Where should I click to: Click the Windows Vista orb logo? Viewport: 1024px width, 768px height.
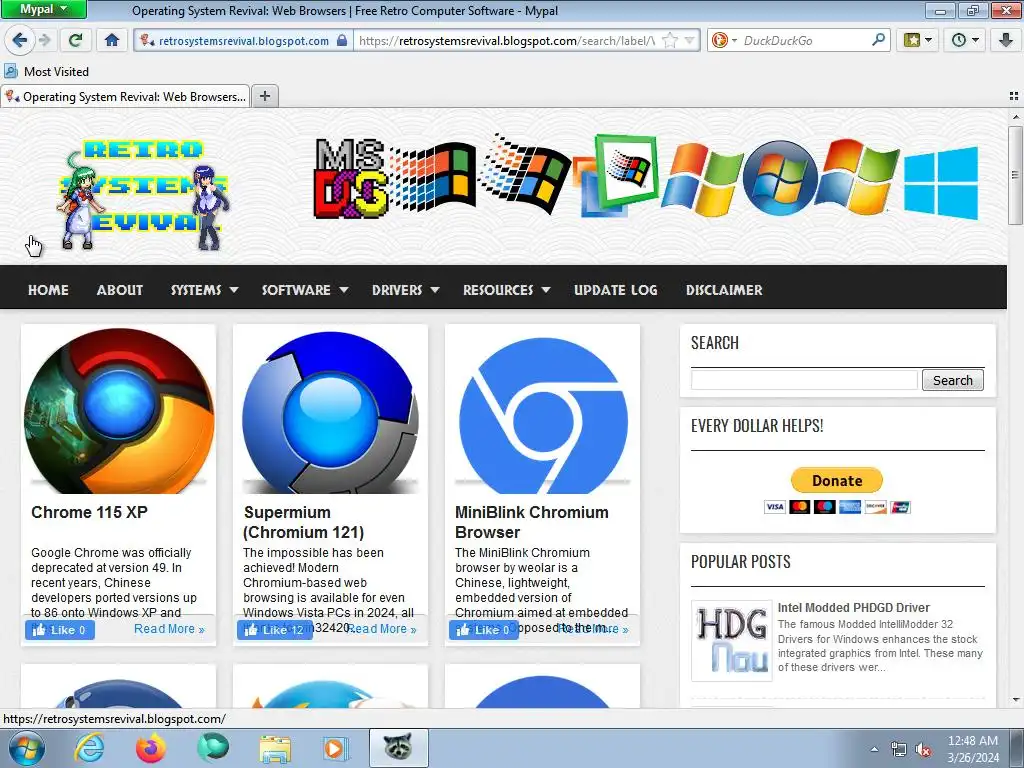coord(780,178)
